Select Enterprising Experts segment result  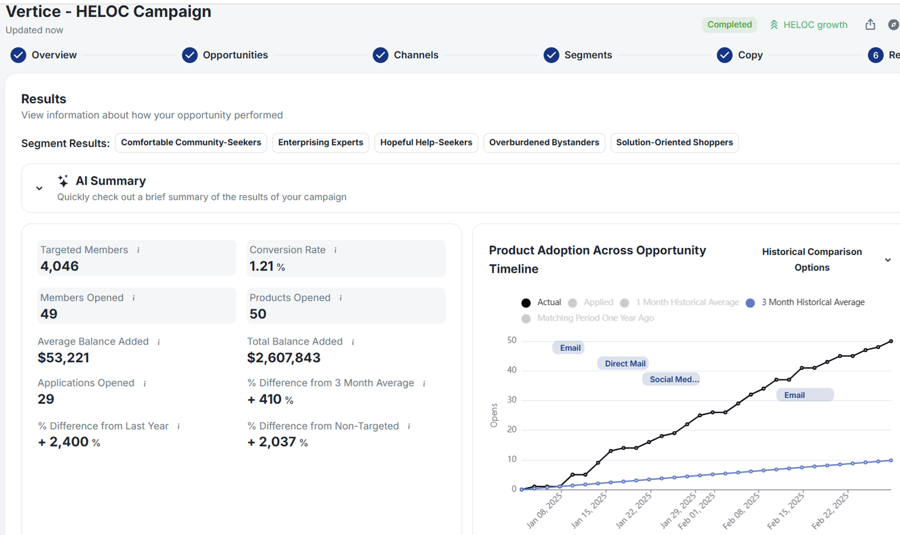tap(320, 143)
